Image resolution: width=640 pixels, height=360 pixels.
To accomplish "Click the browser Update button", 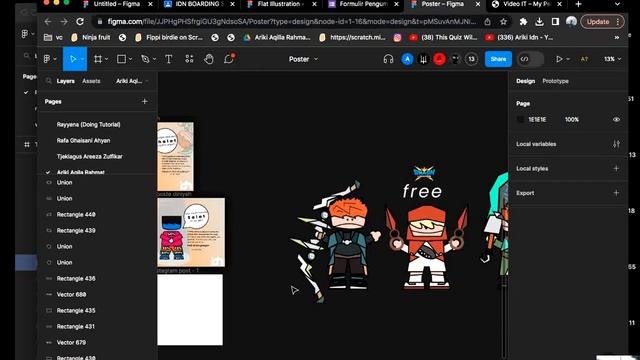I will (x=602, y=22).
